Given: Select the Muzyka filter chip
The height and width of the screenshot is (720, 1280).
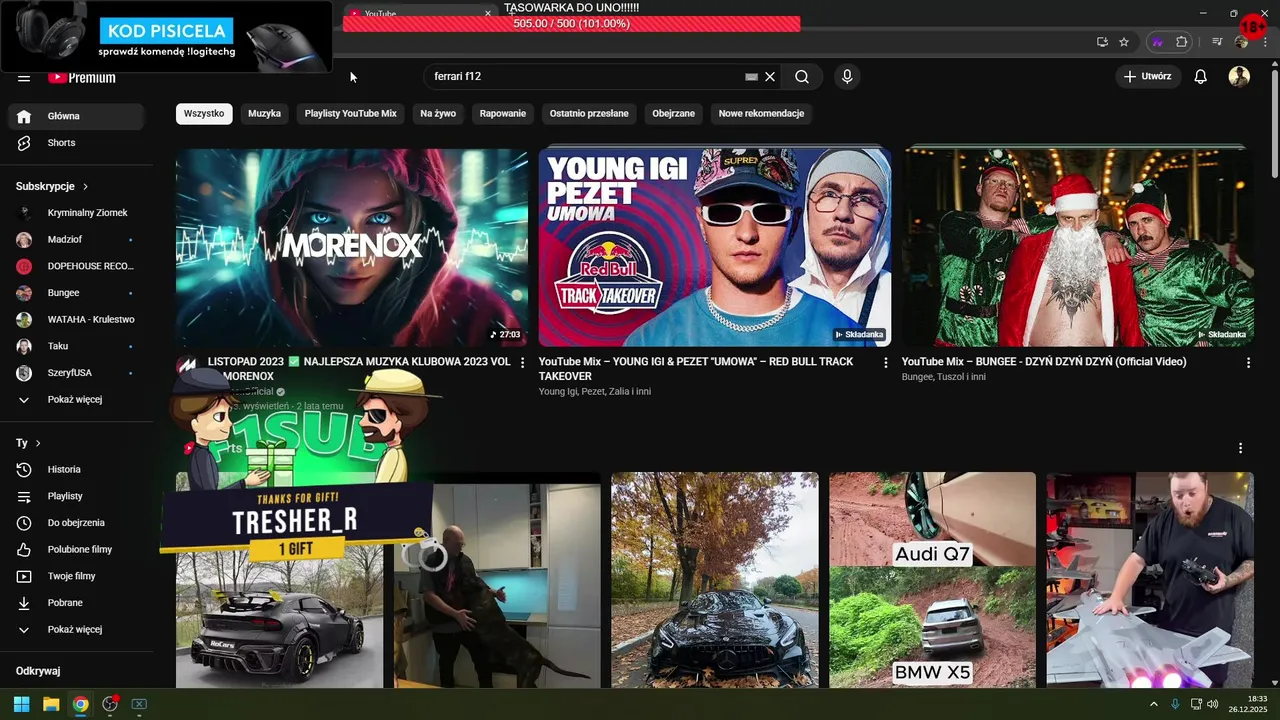Looking at the screenshot, I should pyautogui.click(x=264, y=113).
